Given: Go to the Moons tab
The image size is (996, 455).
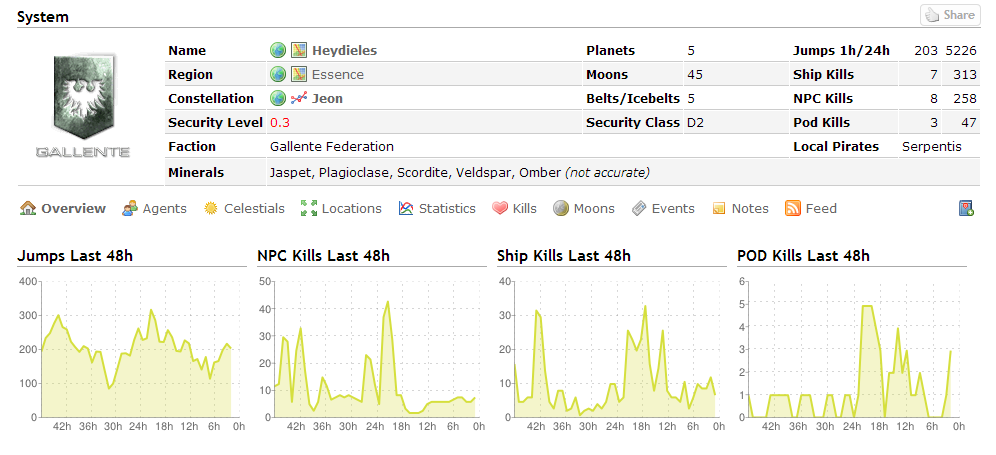Looking at the screenshot, I should (584, 208).
